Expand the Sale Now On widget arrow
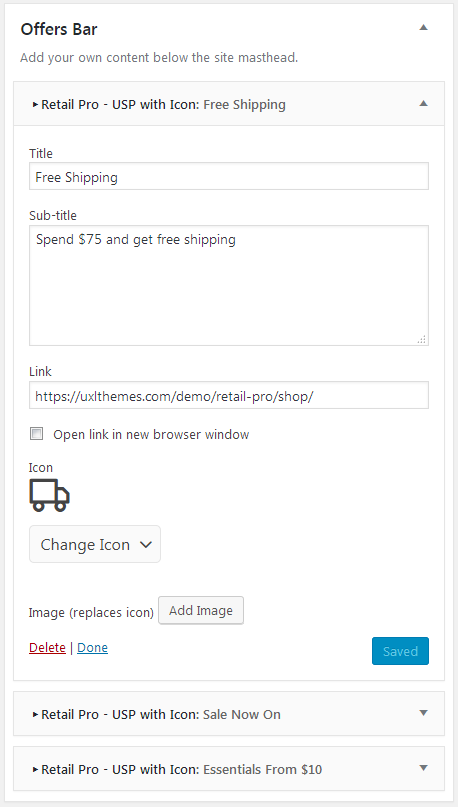Image resolution: width=458 pixels, height=807 pixels. pos(424,713)
